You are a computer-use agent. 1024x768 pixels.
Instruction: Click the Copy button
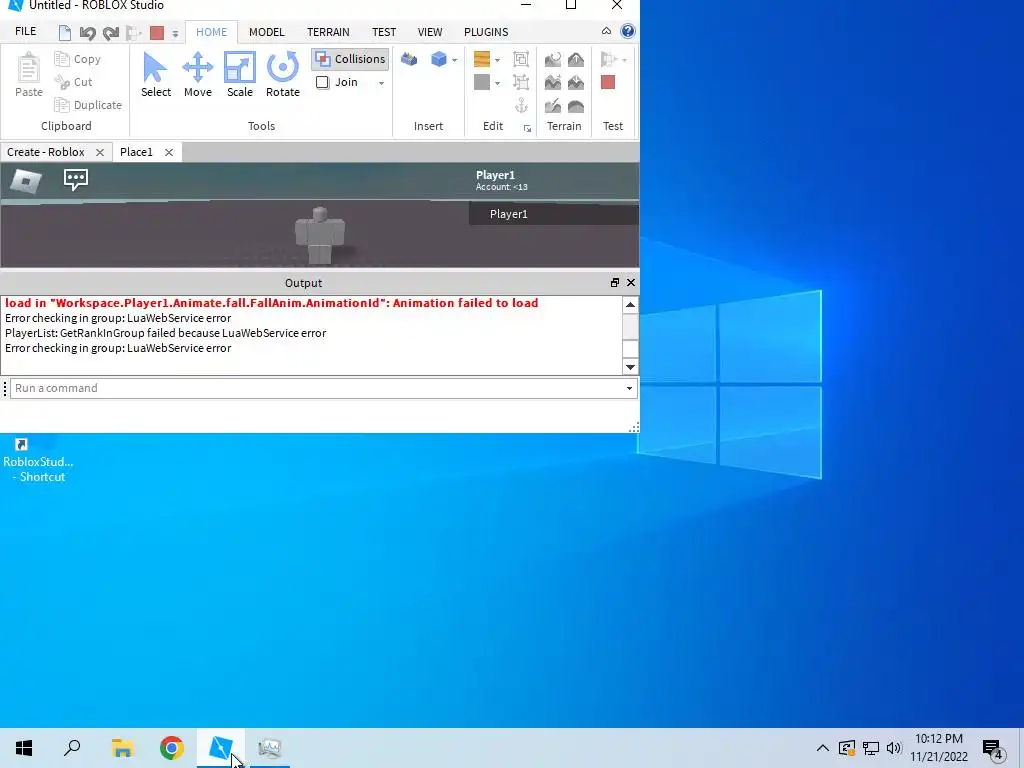coord(78,59)
